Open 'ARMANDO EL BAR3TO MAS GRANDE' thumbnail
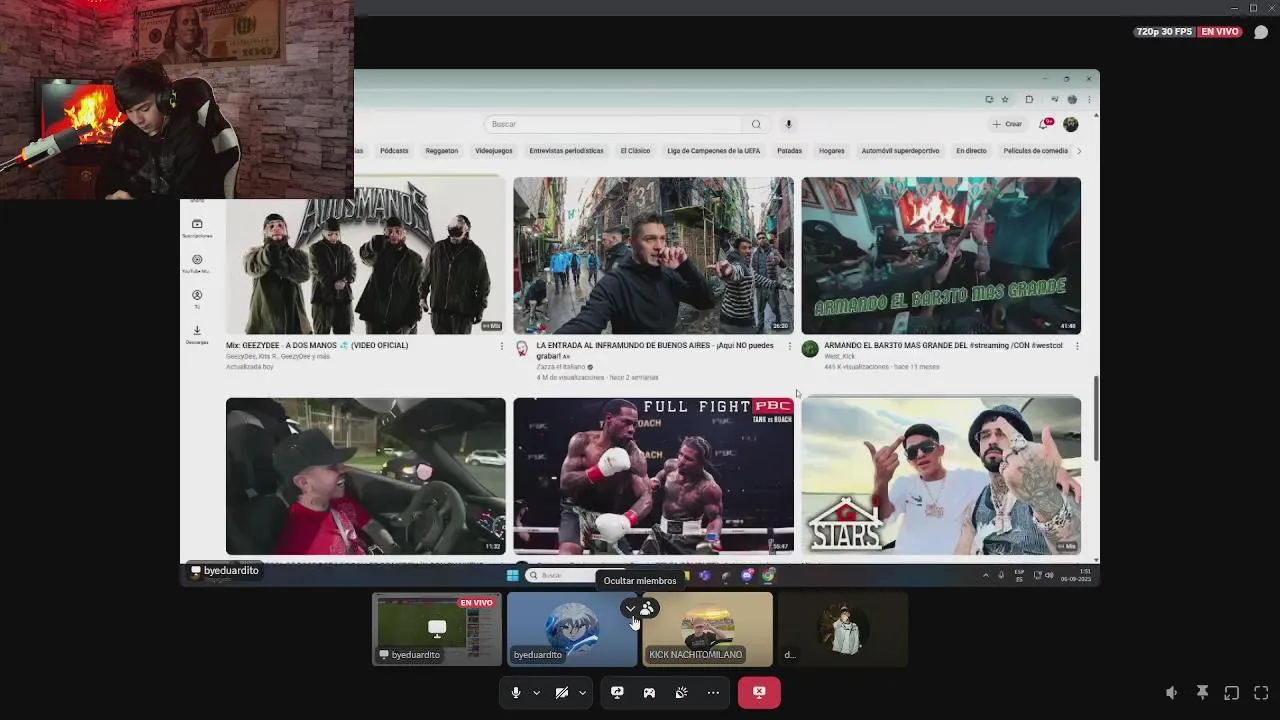This screenshot has width=1280, height=720. click(x=941, y=256)
